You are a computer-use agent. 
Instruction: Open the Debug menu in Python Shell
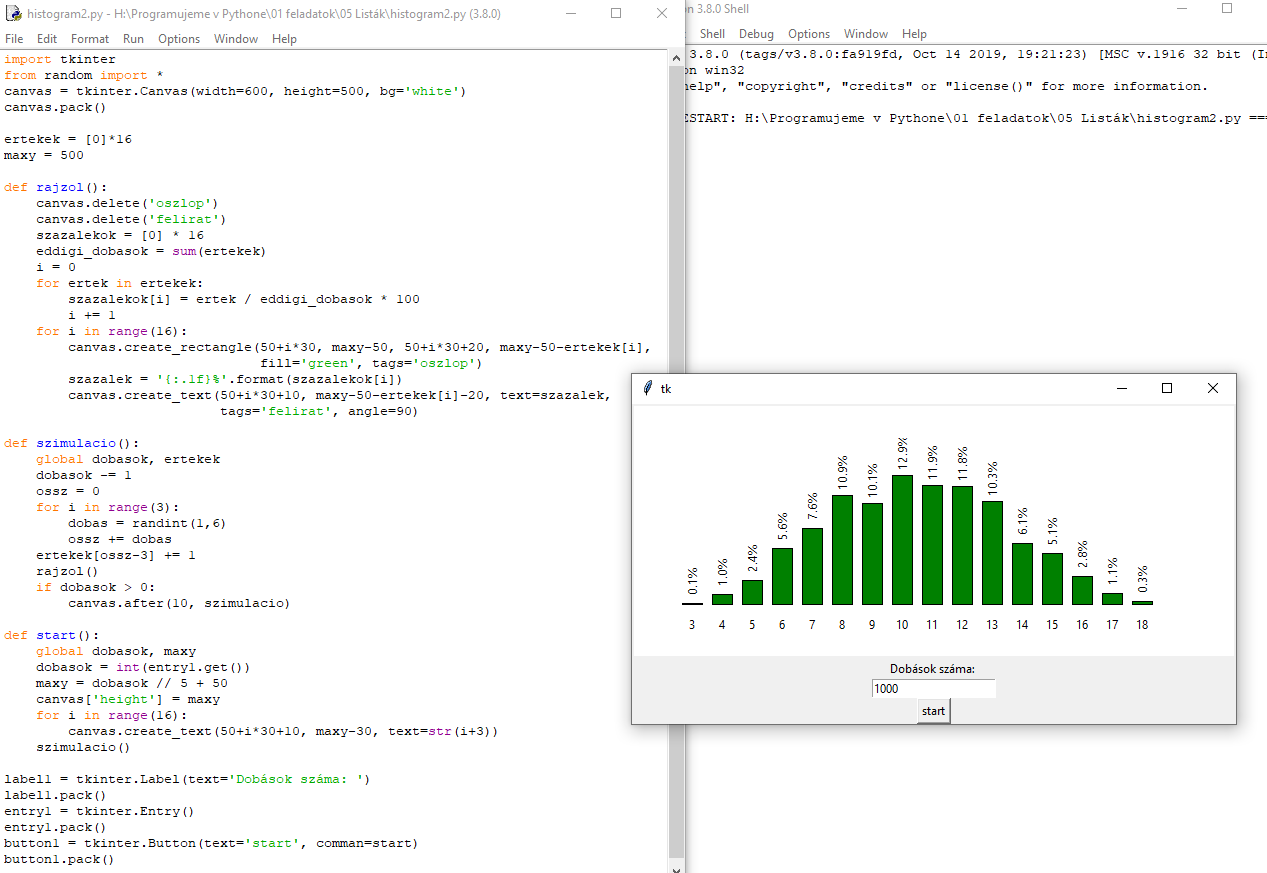[x=757, y=34]
